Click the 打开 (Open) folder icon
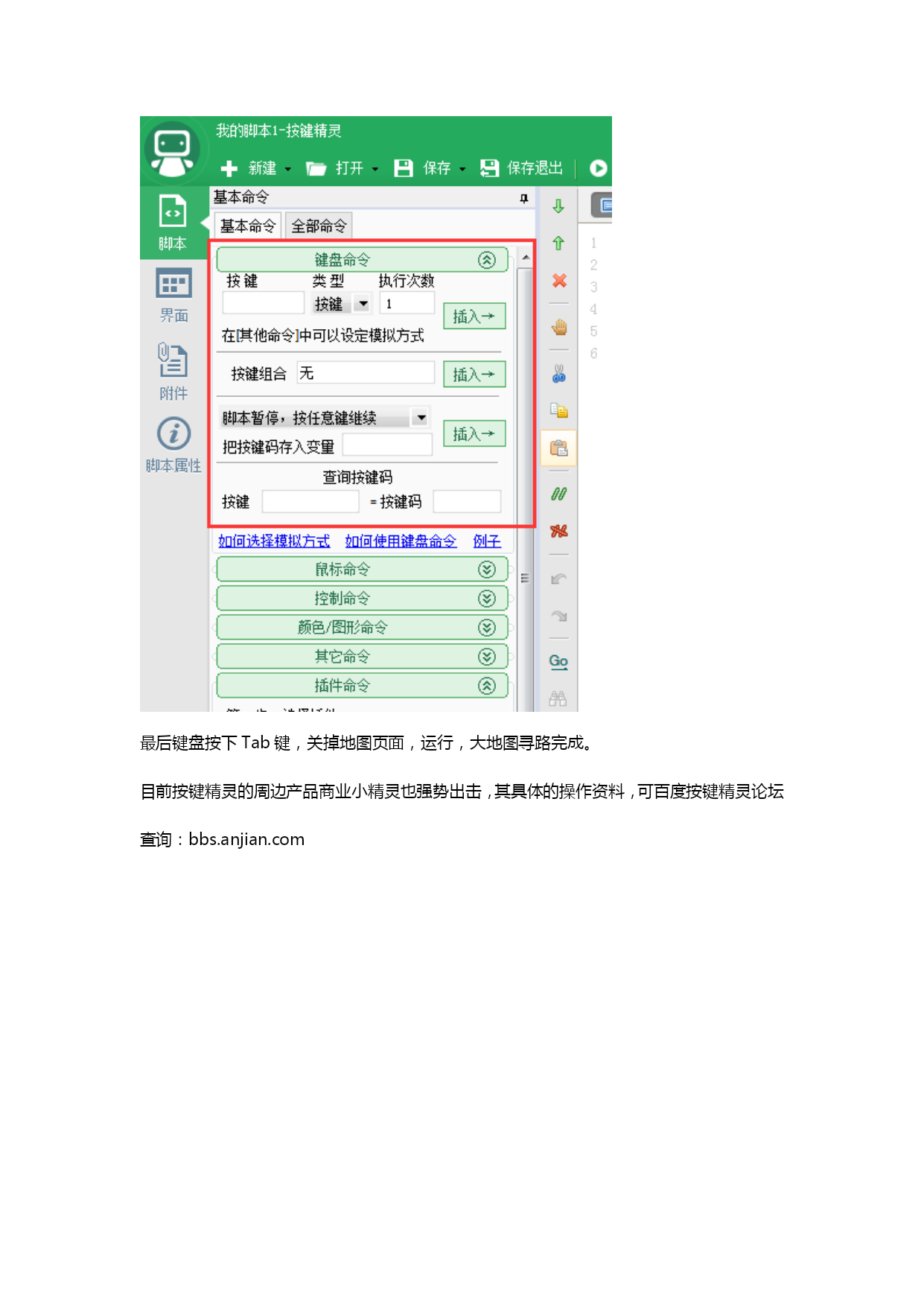Viewport: 924px width, 1306px height. click(316, 168)
